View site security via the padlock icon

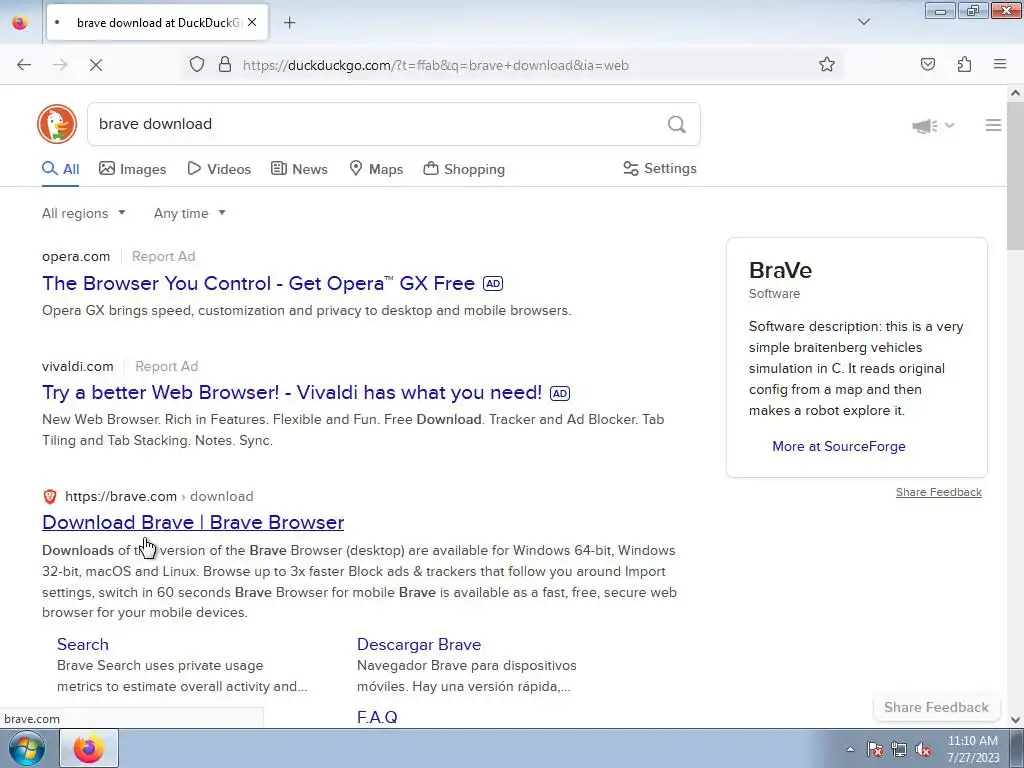coord(225,65)
